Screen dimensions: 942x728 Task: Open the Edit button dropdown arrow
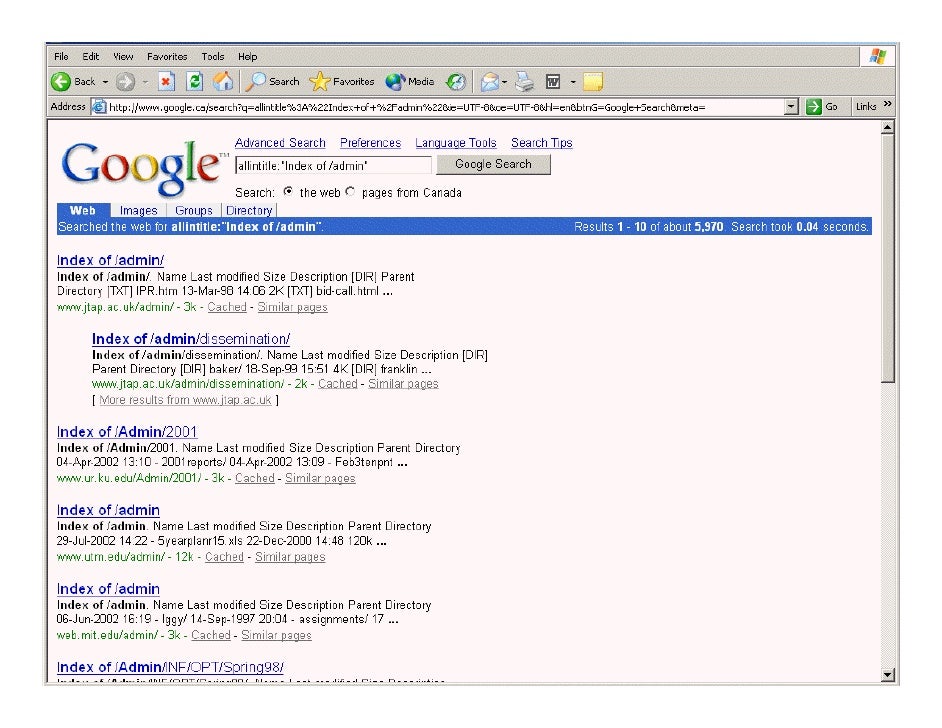point(573,82)
